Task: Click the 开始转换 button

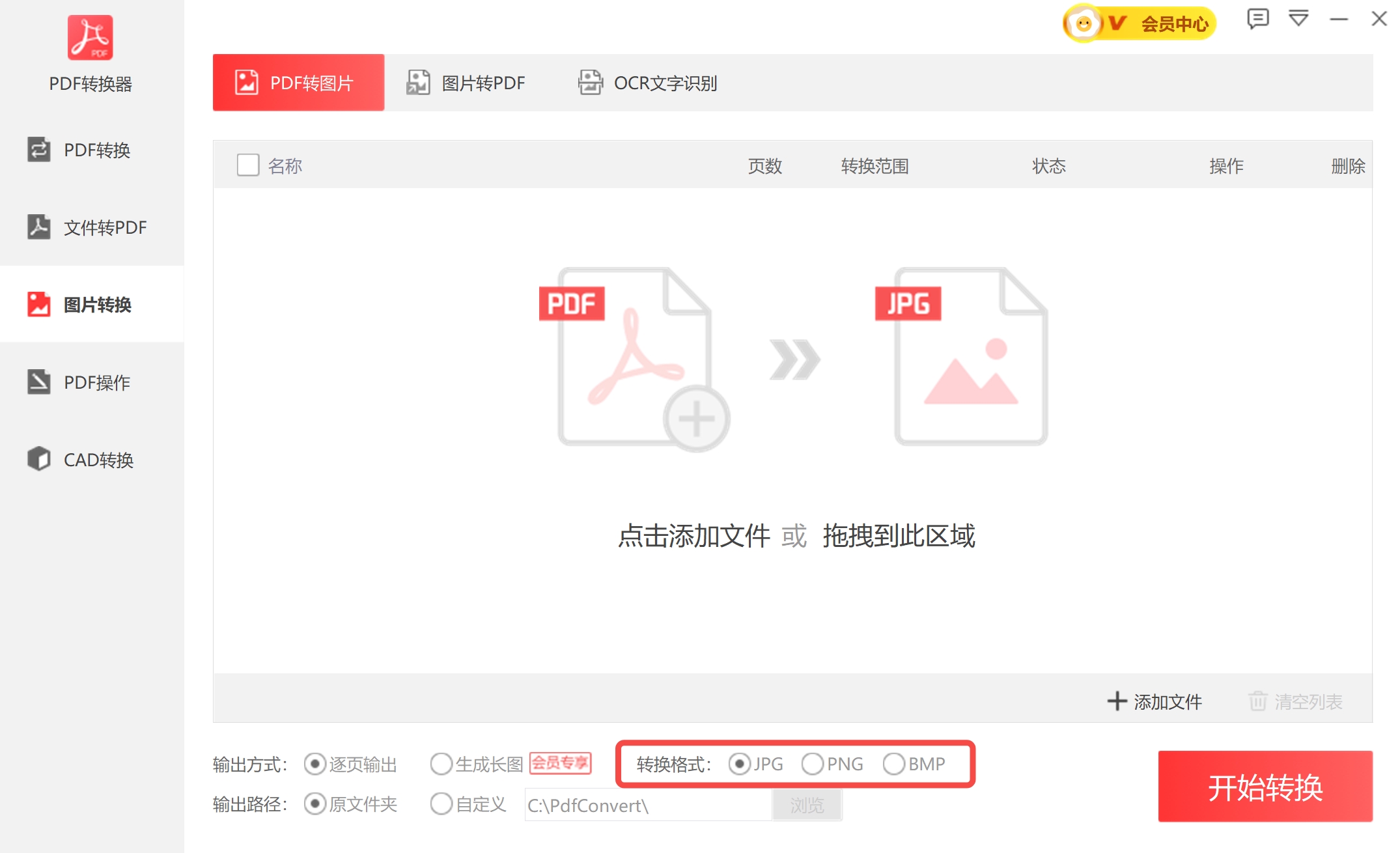Action: point(1265,787)
